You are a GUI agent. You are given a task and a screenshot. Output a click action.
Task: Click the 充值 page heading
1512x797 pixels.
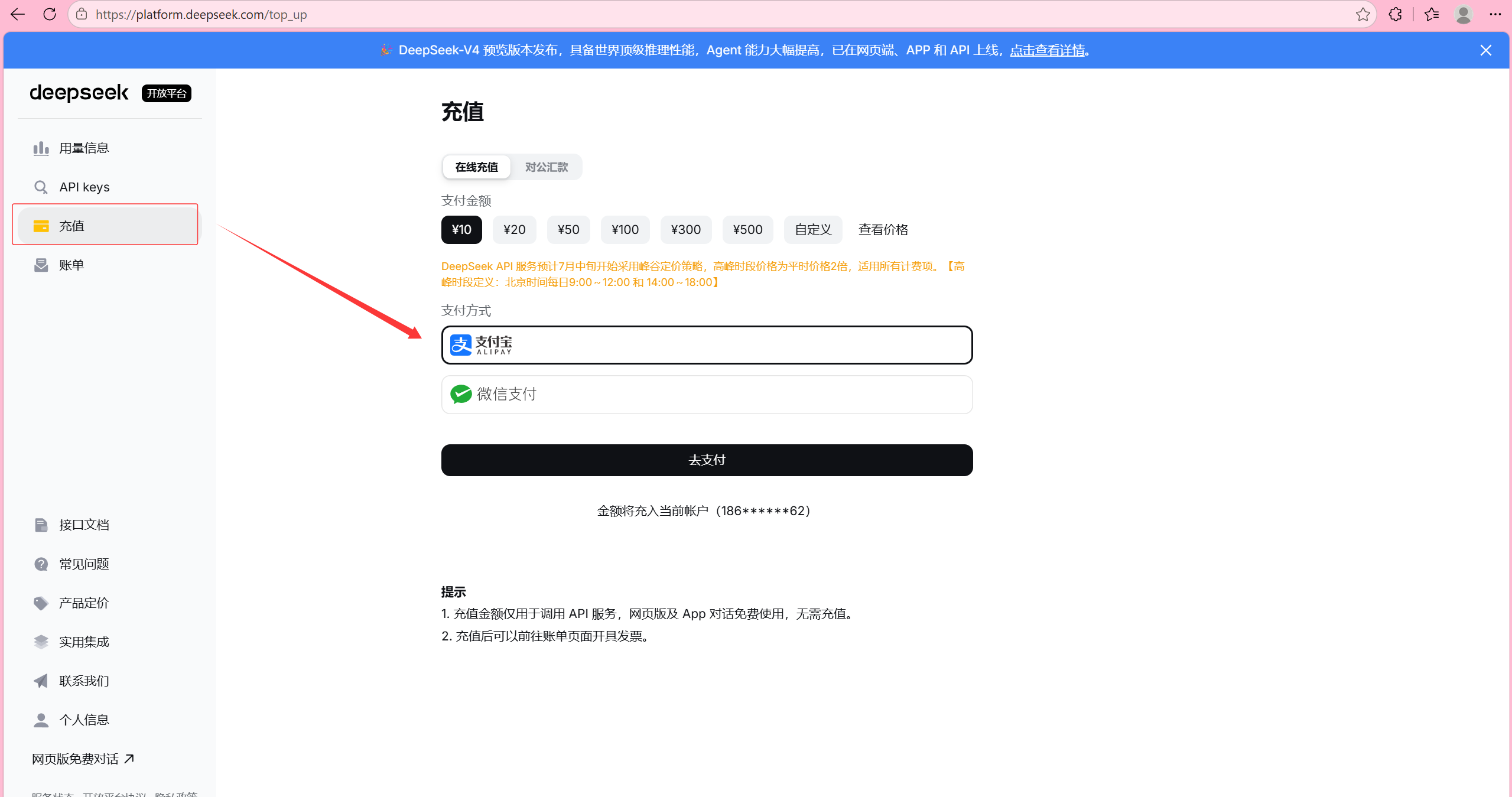[463, 112]
